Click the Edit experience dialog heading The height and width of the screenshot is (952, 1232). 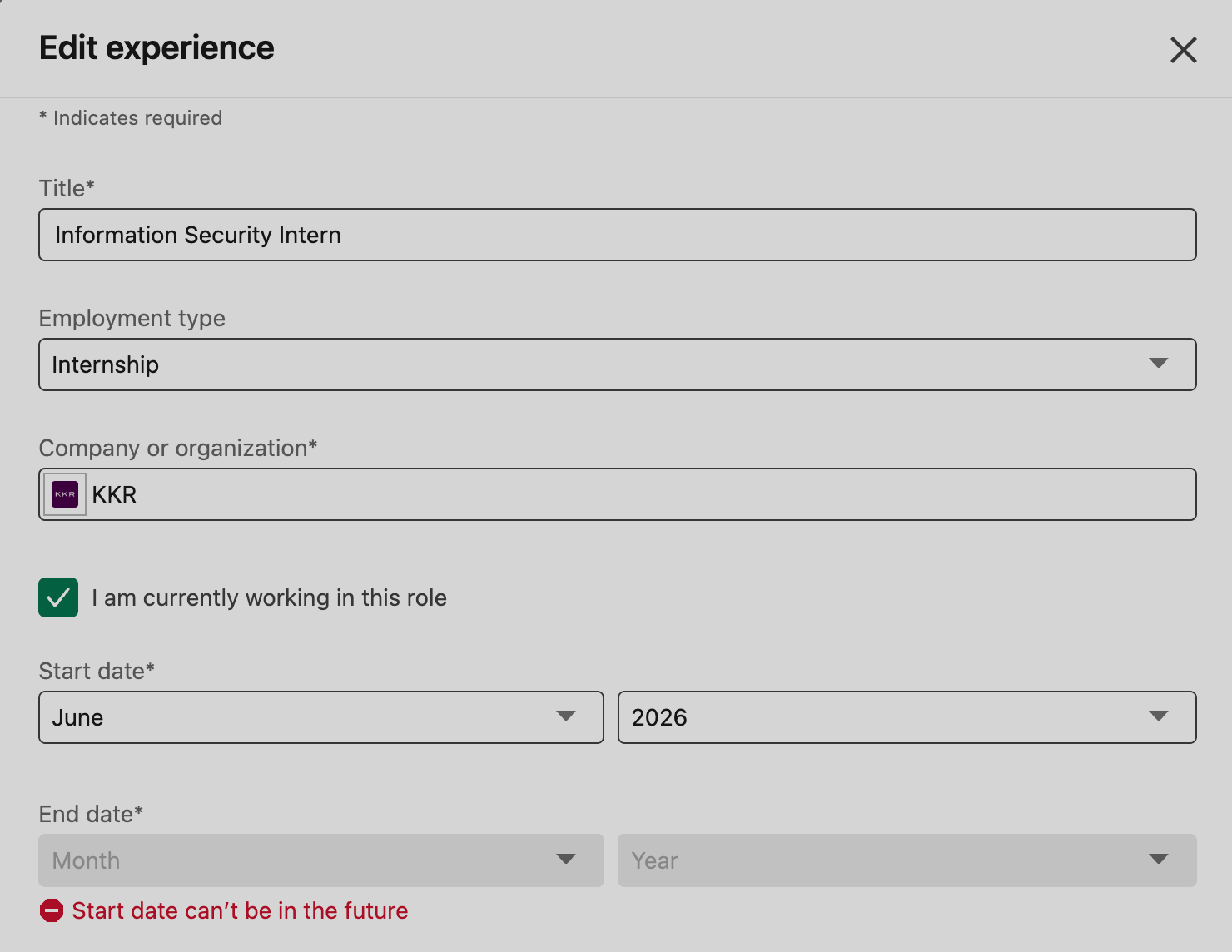coord(156,47)
